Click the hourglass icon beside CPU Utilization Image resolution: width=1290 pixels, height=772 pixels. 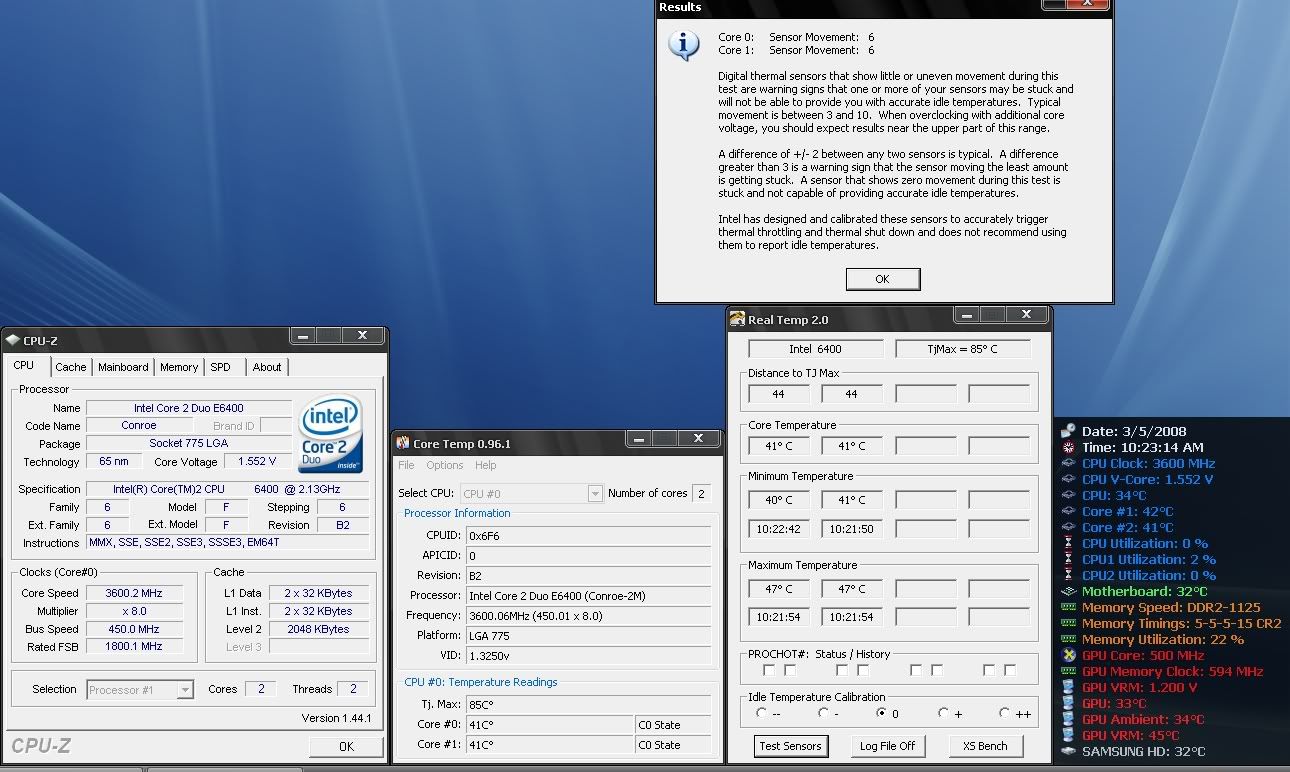(1069, 543)
